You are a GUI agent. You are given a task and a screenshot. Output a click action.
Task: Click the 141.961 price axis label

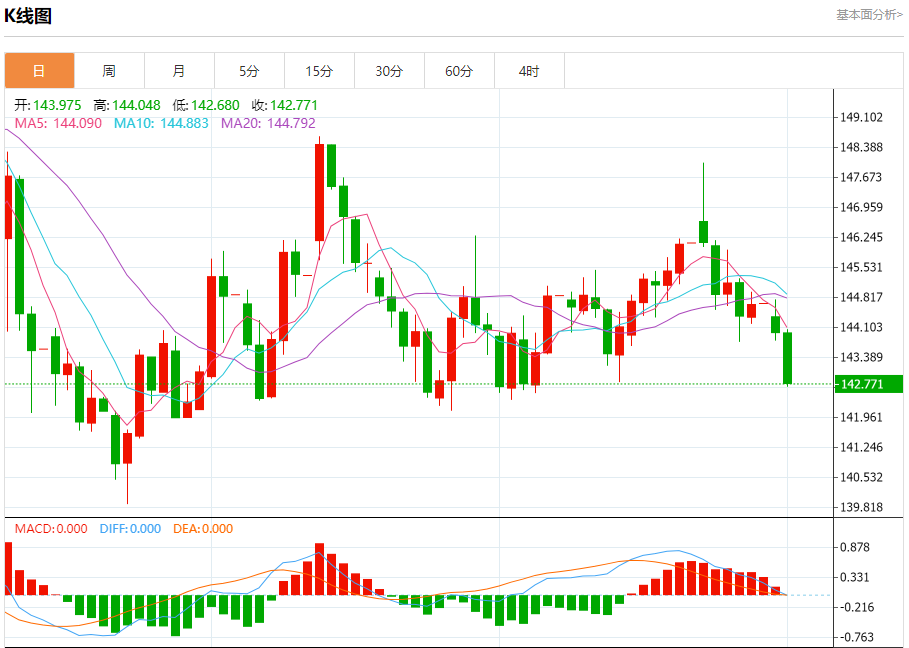861,417
